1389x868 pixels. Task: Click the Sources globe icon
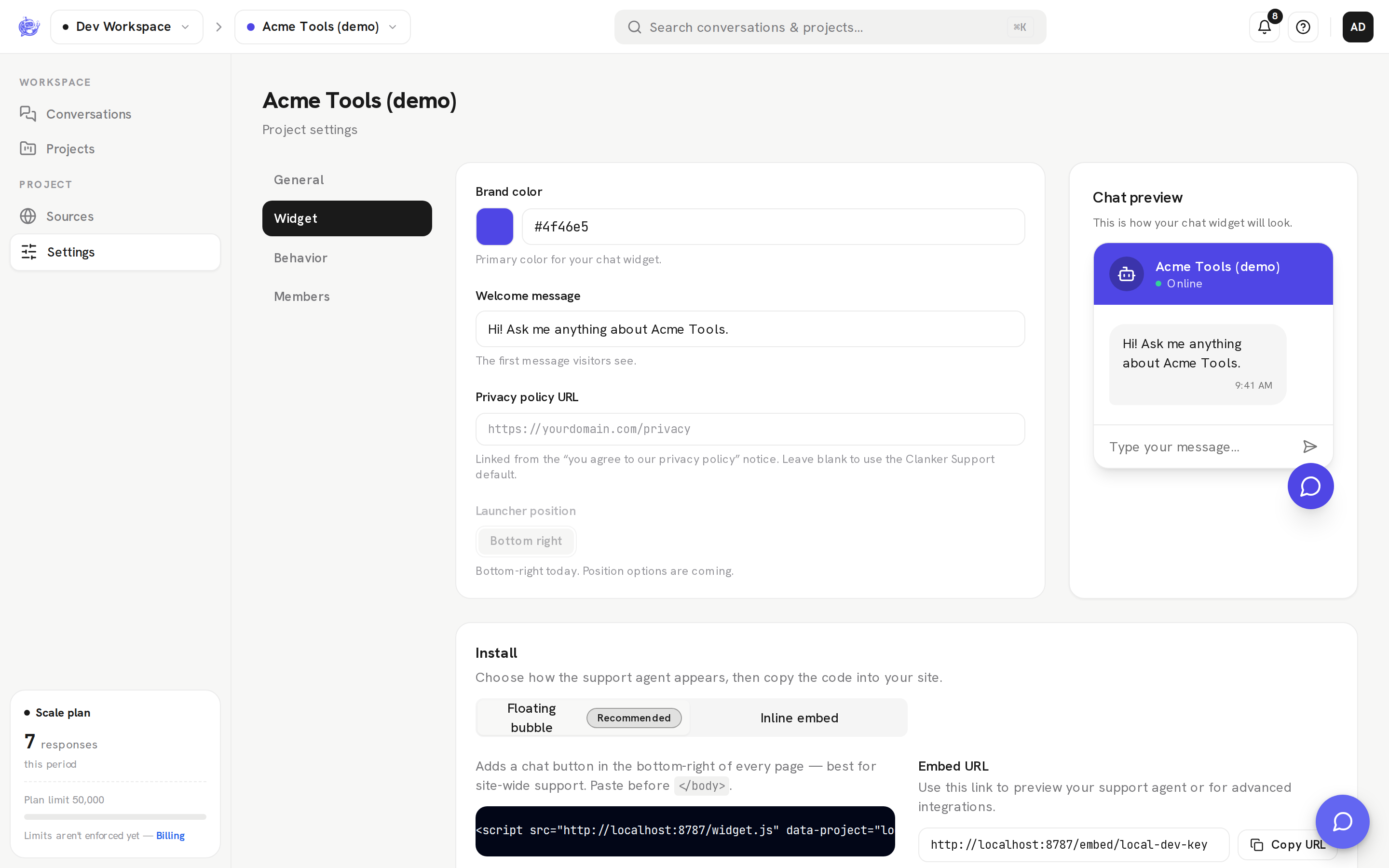click(27, 216)
